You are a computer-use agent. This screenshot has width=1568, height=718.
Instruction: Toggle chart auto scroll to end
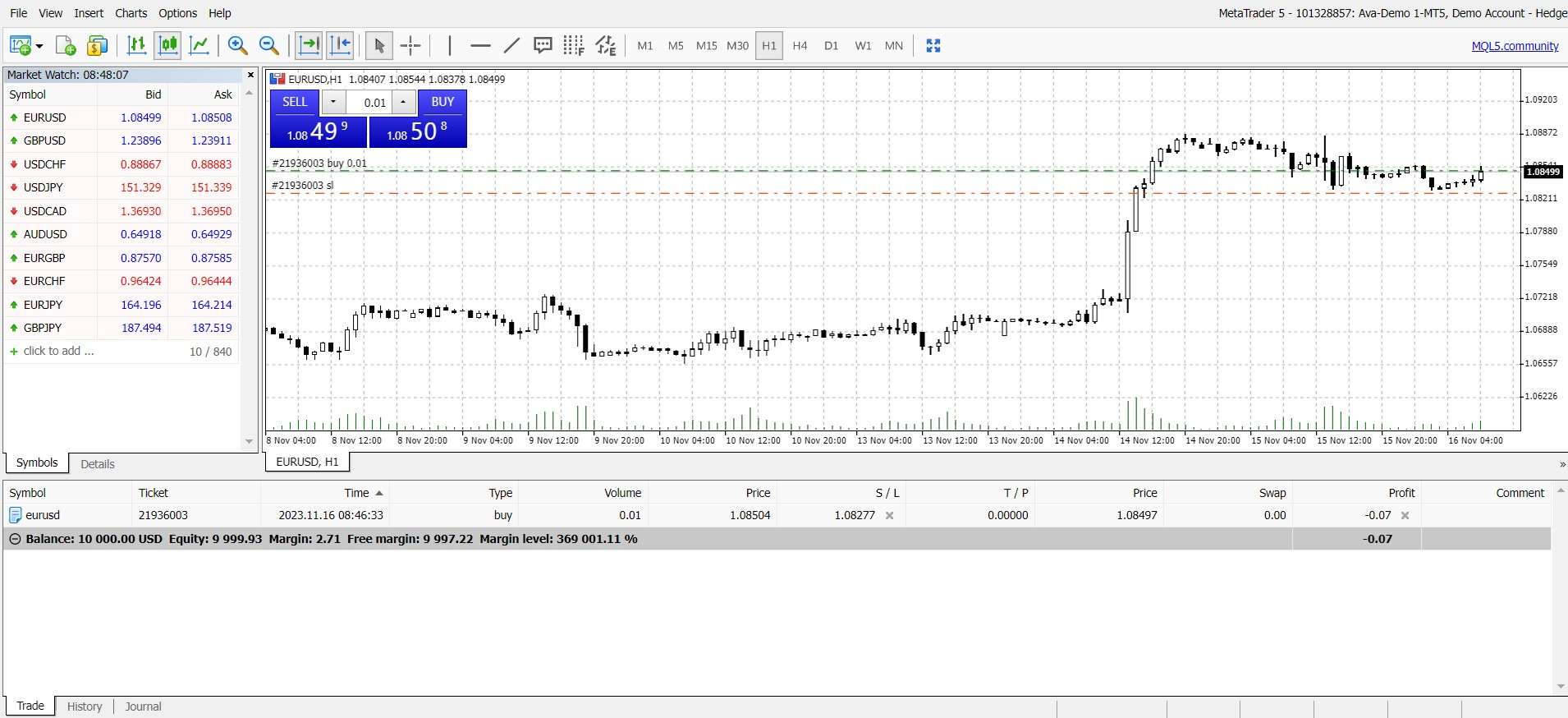(x=309, y=46)
